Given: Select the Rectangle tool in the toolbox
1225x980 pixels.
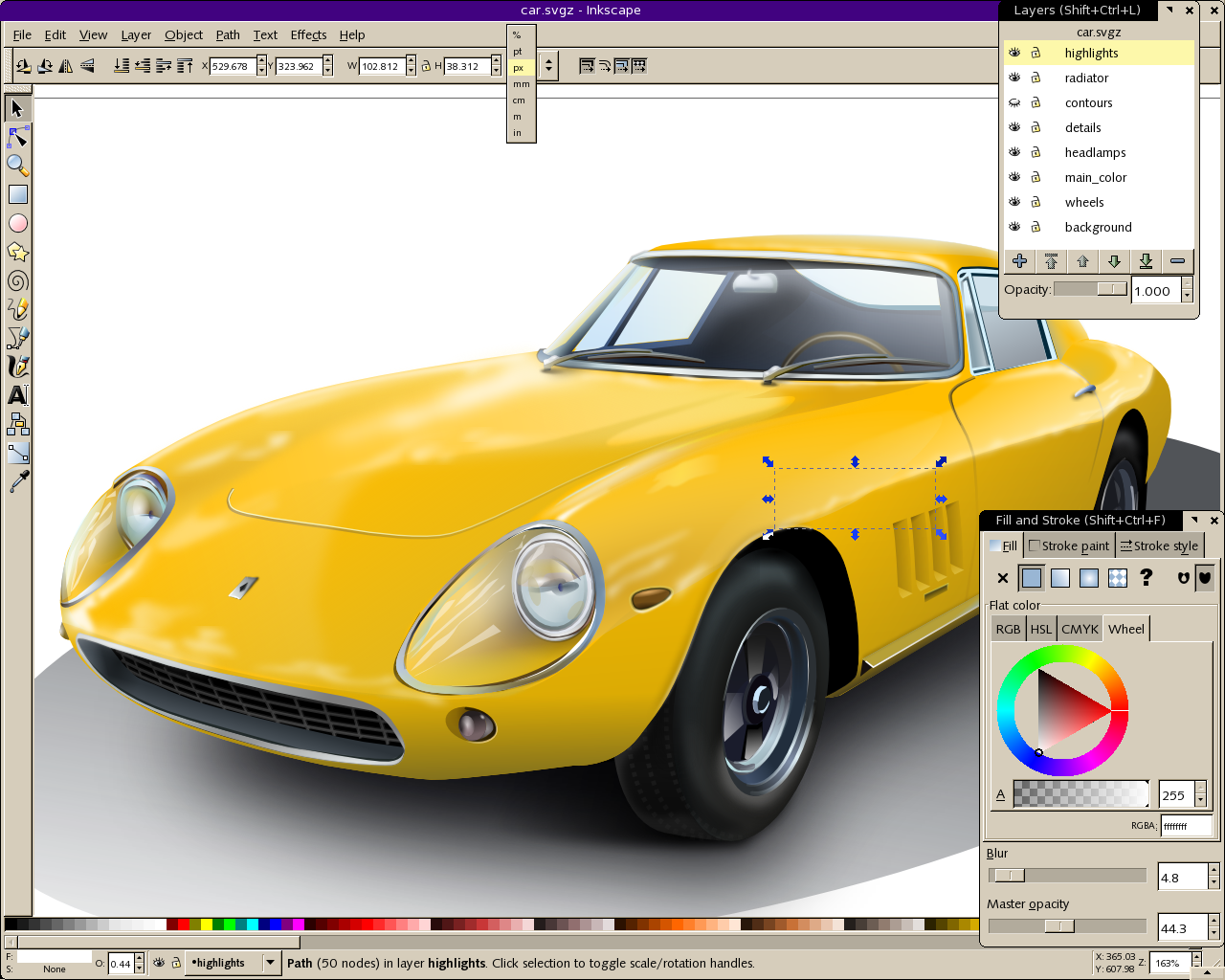Looking at the screenshot, I should point(17,194).
